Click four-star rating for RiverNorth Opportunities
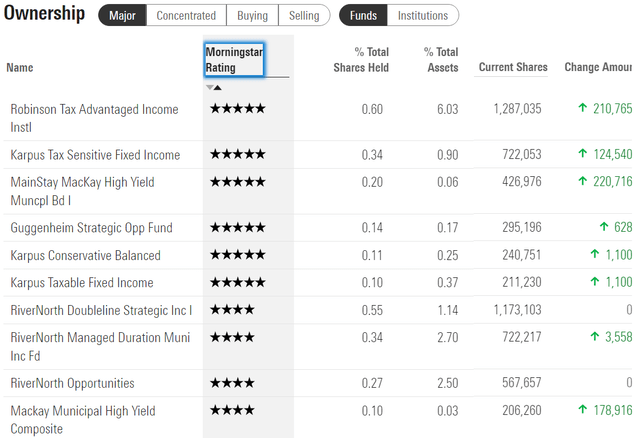640x438 pixels. (232, 383)
